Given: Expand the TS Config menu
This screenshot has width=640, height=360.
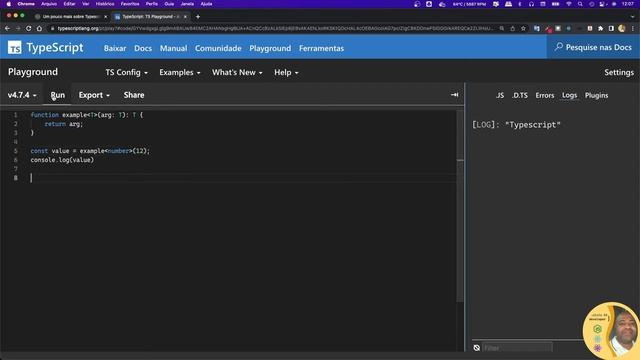Looking at the screenshot, I should click(x=127, y=72).
